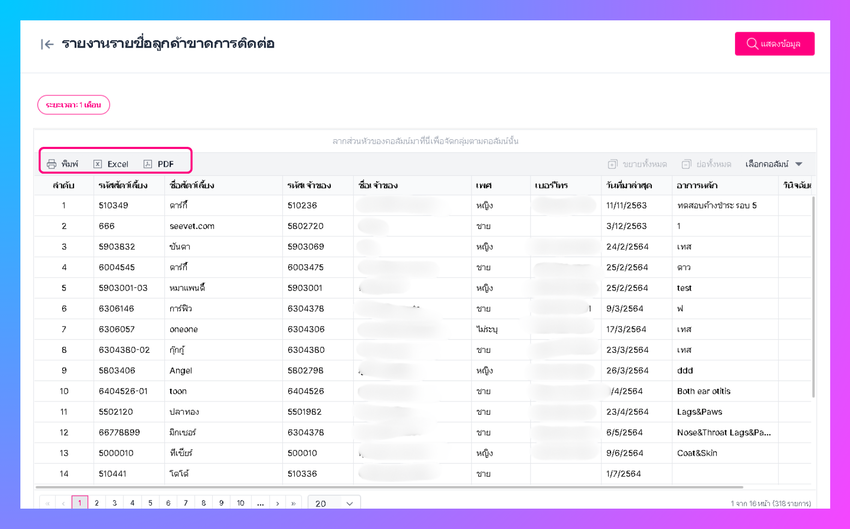Click the Print (พิมพ์) toolbar button
Viewport: 850px width, 529px height.
63,164
